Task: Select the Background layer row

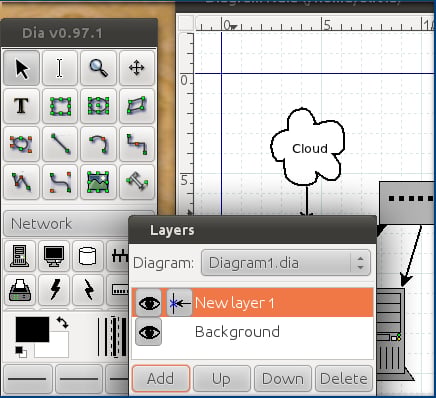Action: 253,332
